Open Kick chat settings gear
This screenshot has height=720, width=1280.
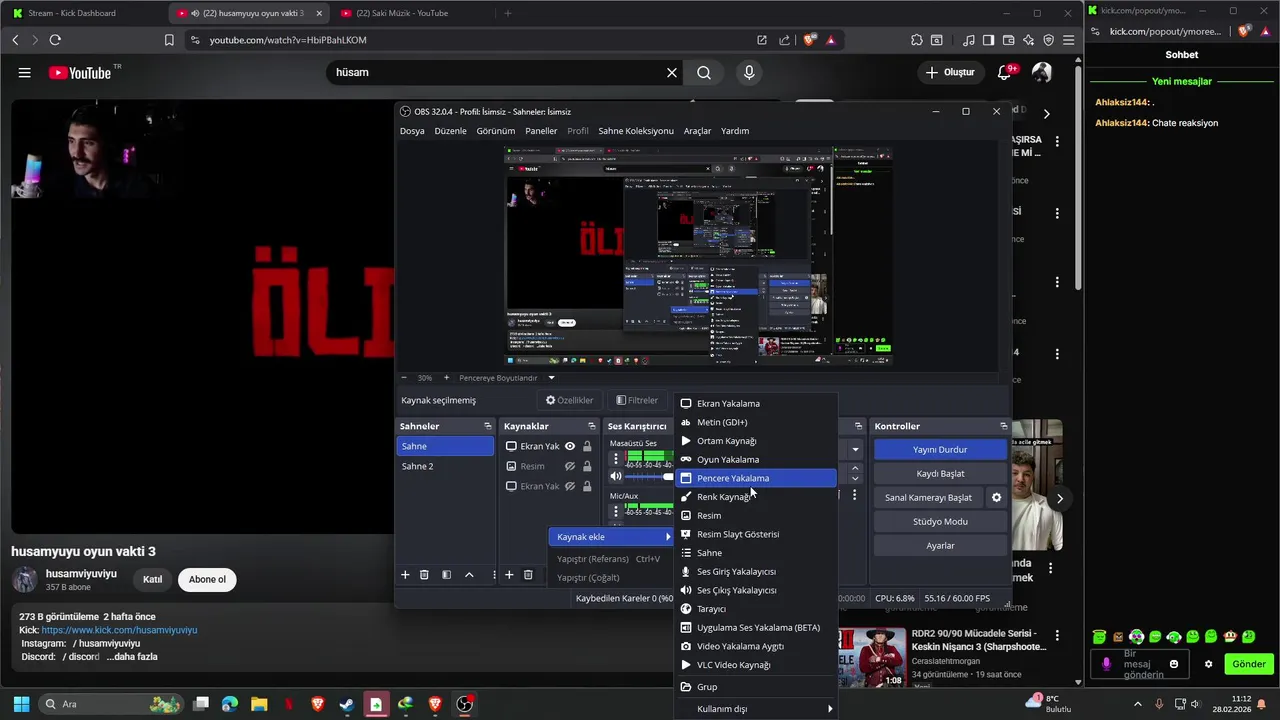(1208, 664)
